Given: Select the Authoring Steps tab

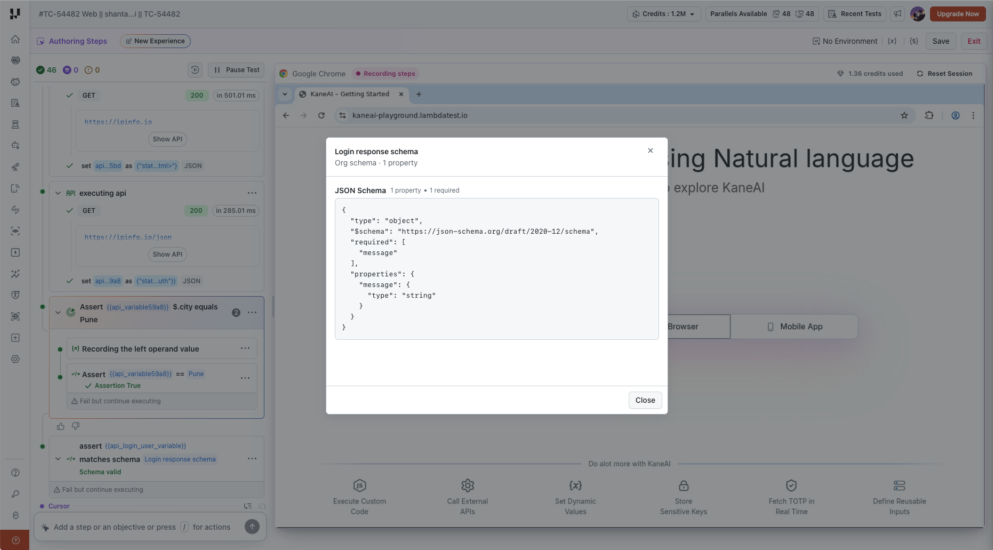Looking at the screenshot, I should pos(72,41).
